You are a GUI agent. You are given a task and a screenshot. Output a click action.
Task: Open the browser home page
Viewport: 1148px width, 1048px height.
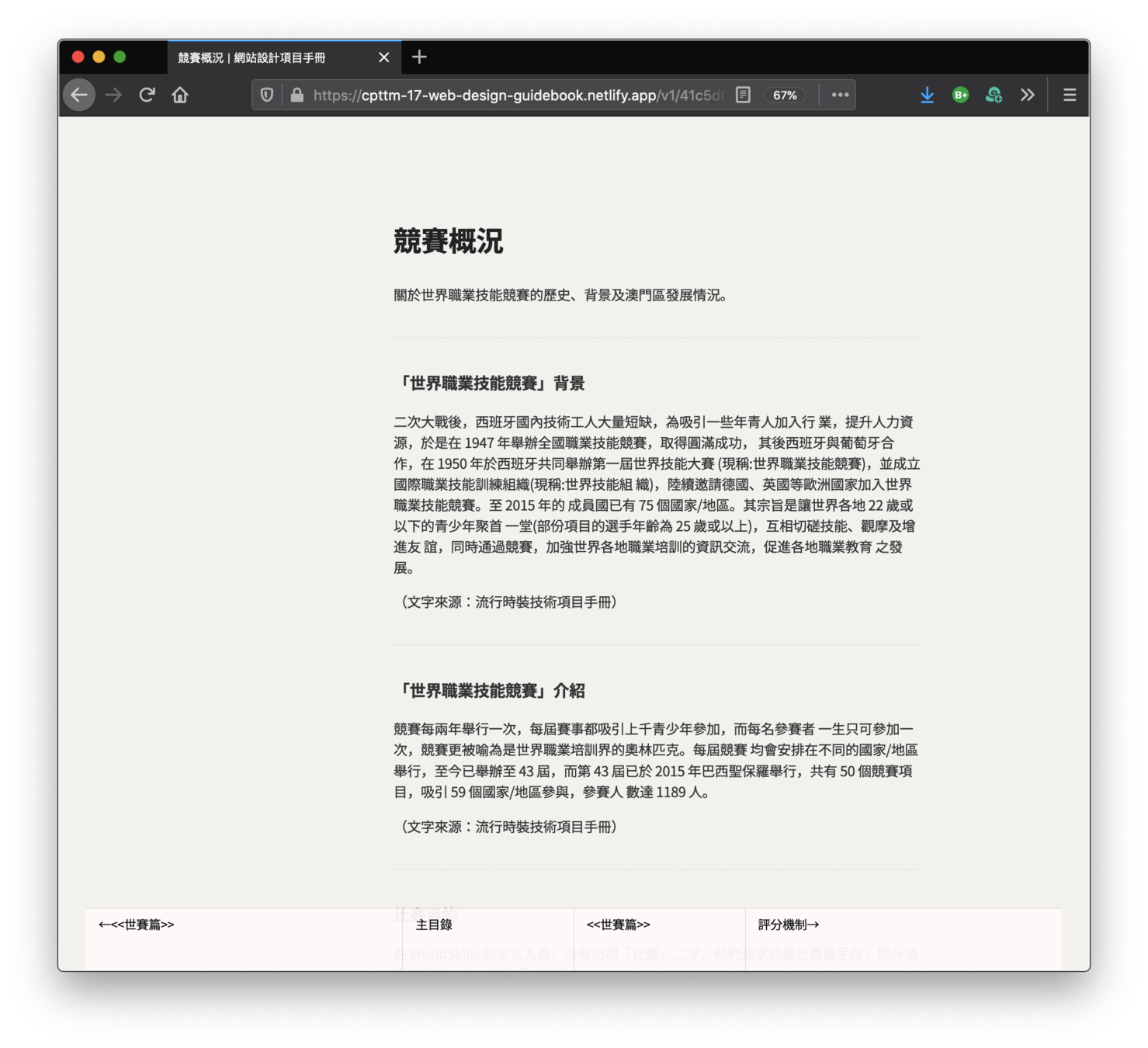[180, 95]
